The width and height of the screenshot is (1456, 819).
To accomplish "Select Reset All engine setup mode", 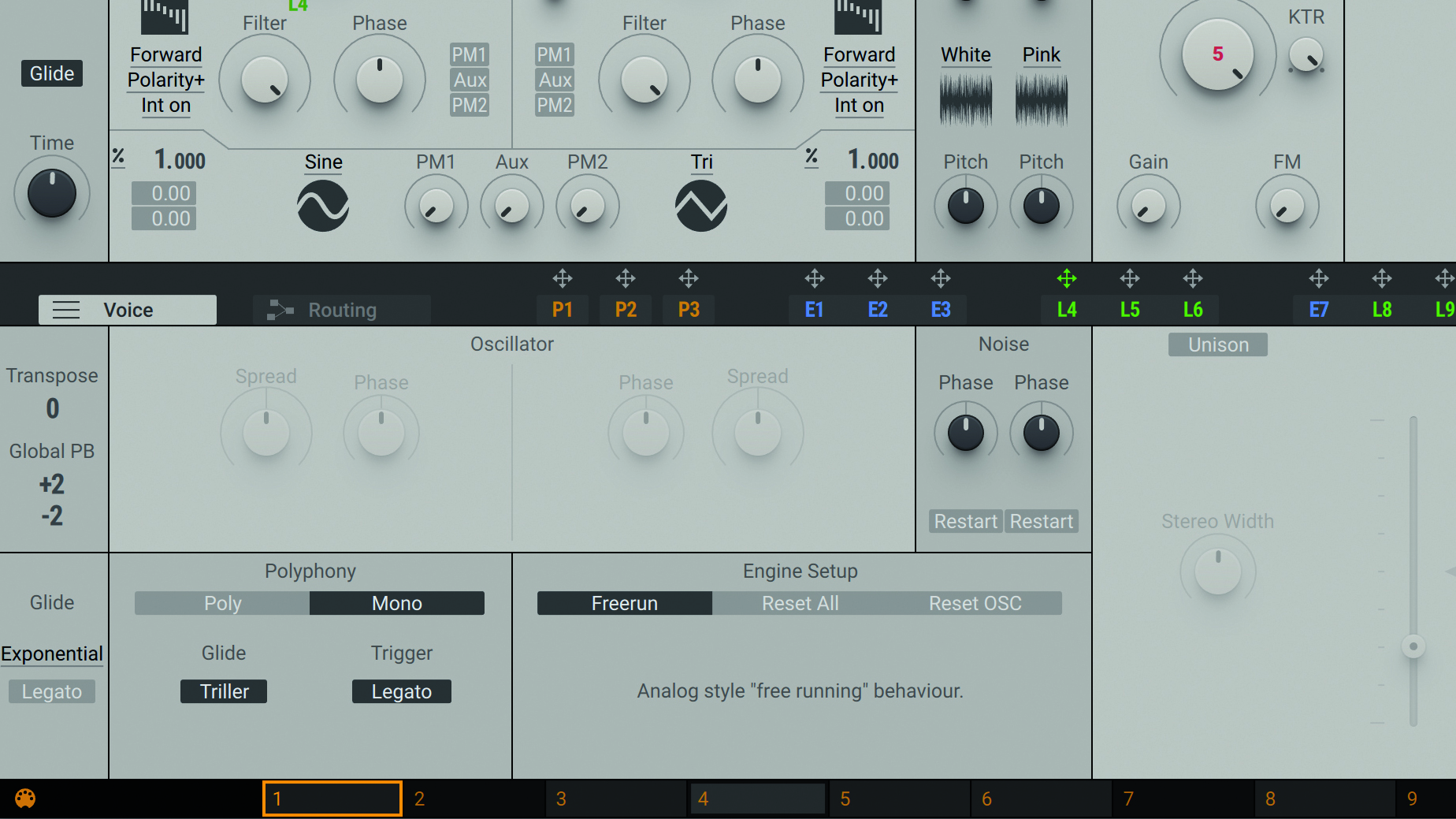I will coord(800,603).
